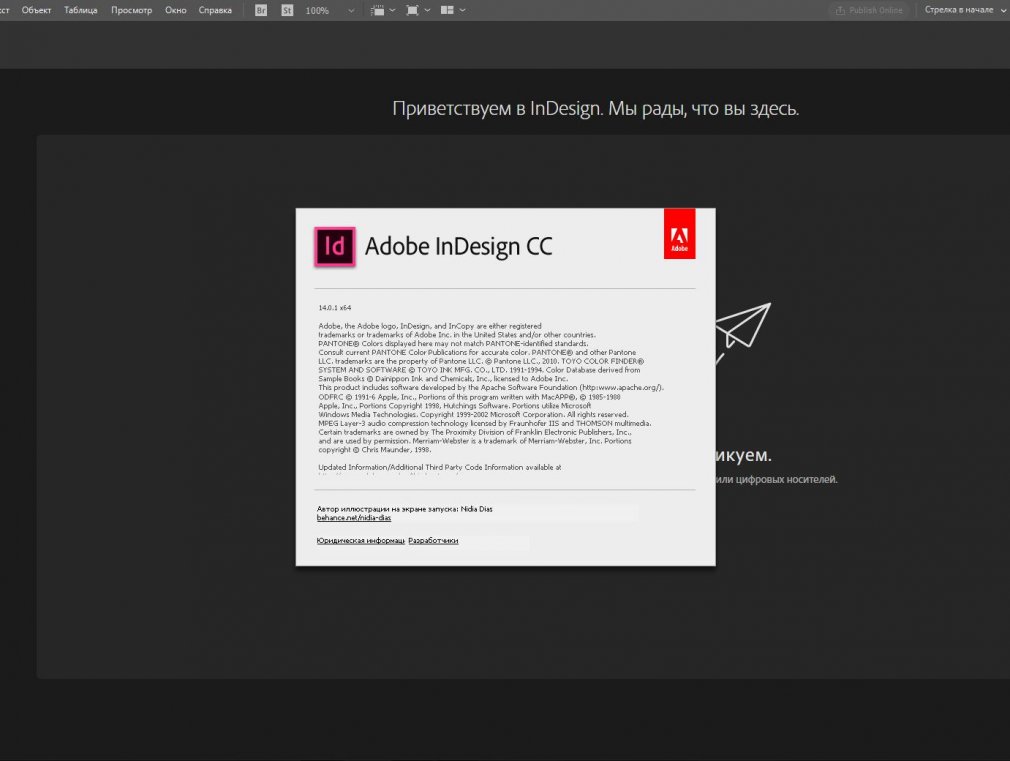1010x761 pixels.
Task: Open the Окно menu
Action: (x=175, y=10)
